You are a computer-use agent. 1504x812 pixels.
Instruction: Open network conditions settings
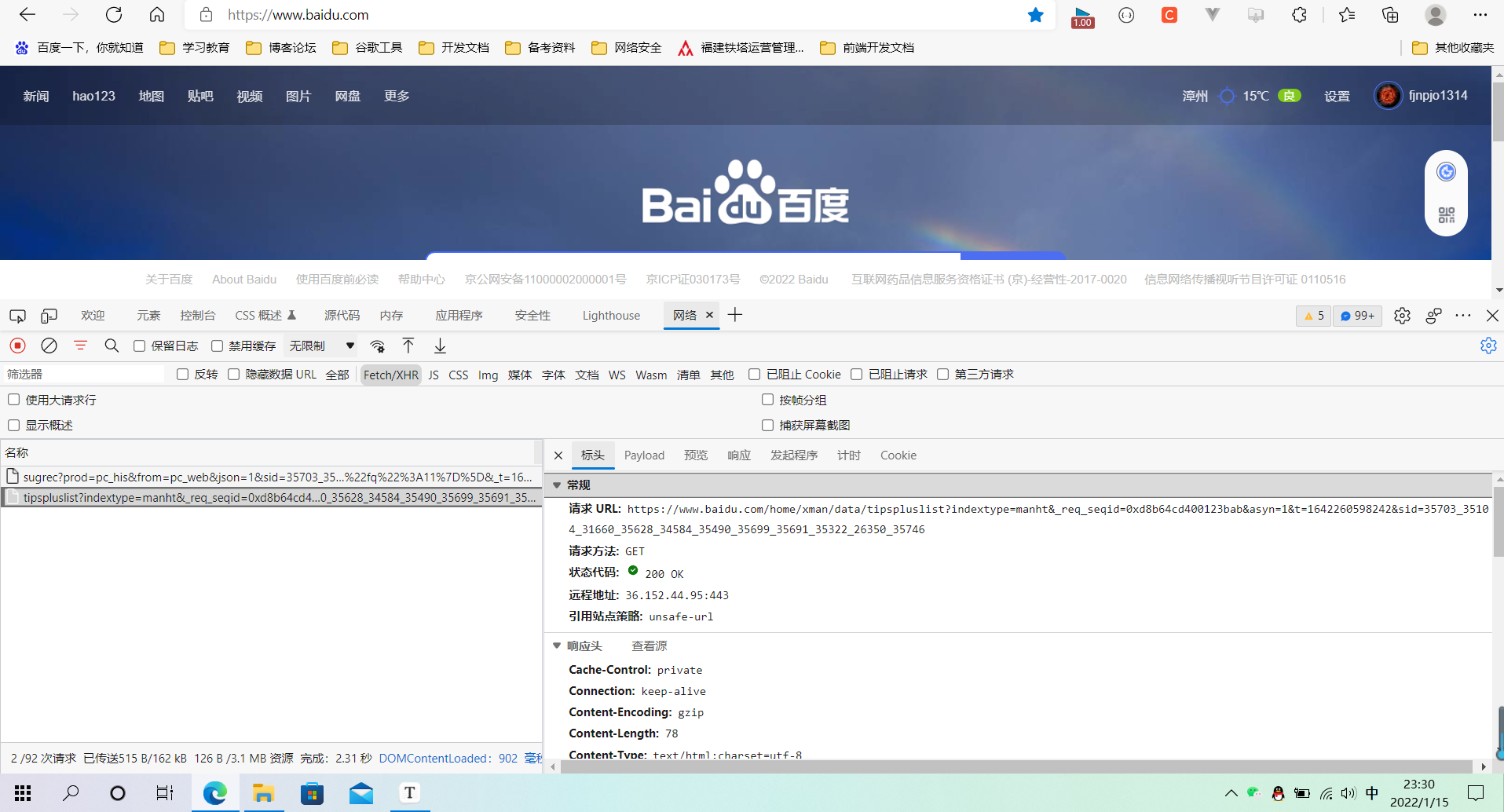coord(377,346)
